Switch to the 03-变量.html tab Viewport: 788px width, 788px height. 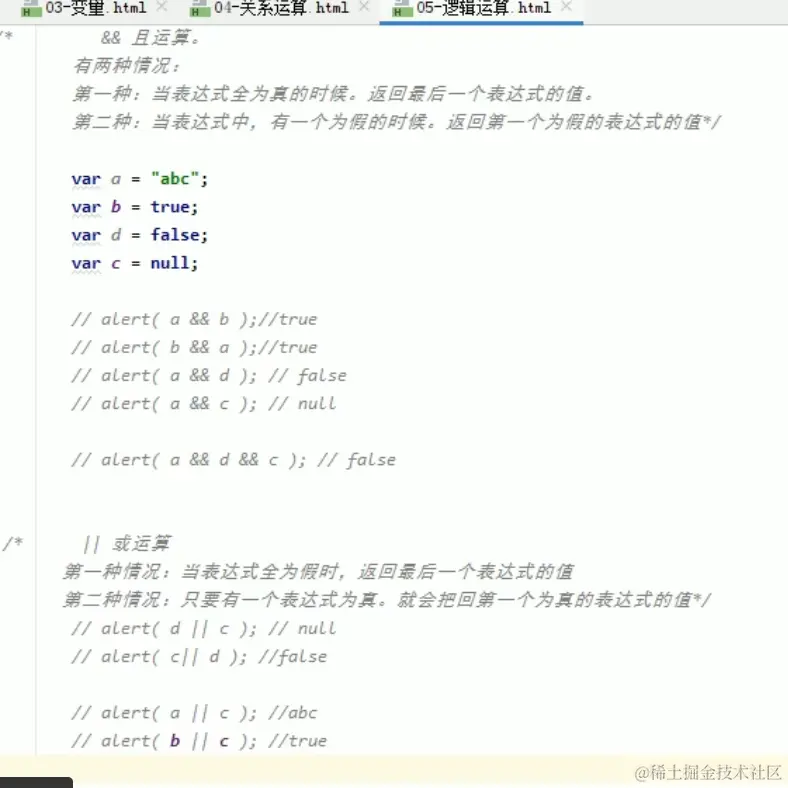(x=95, y=8)
